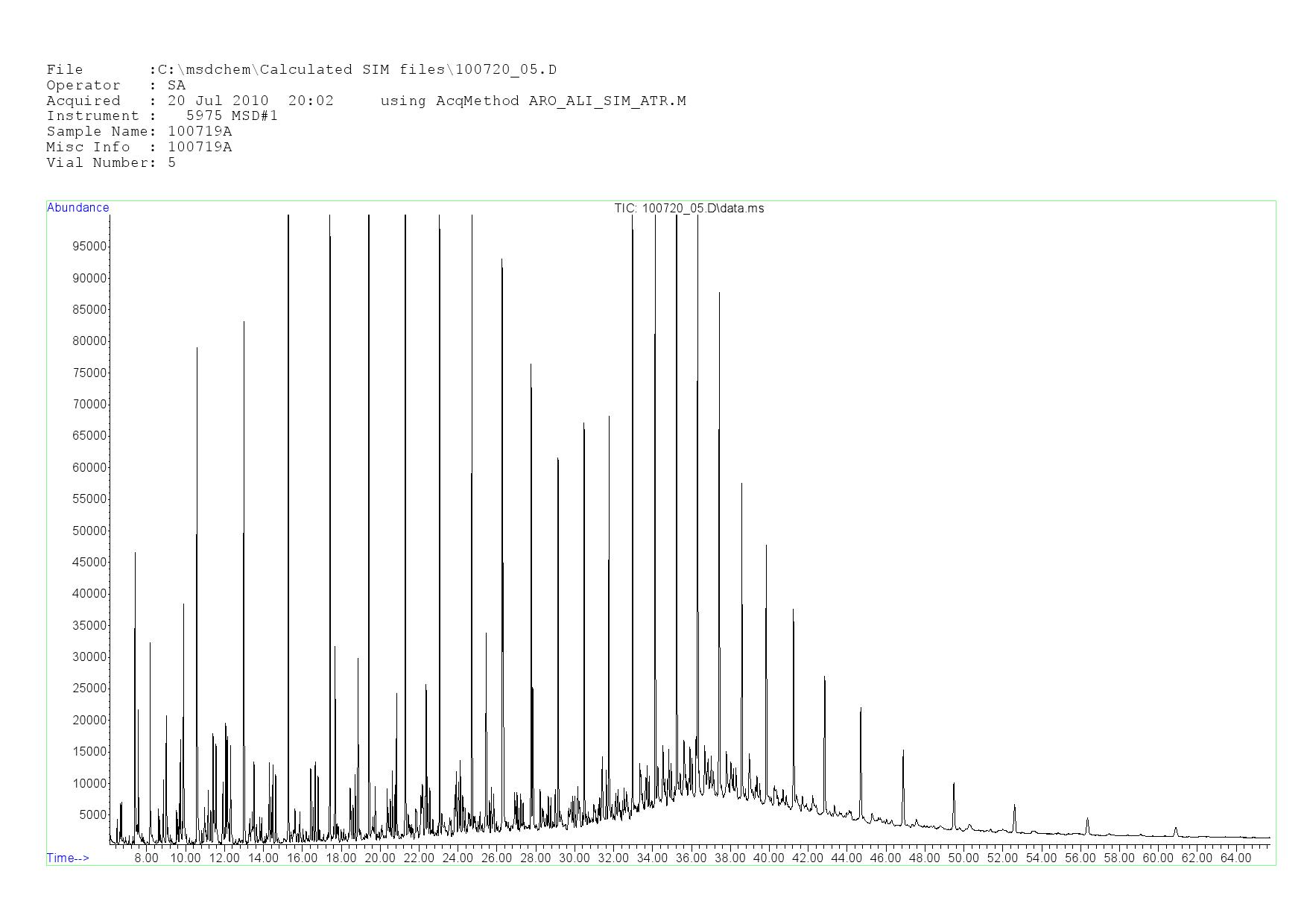1307x924 pixels.
Task: Click the acquired date 20 Jul 2010
Action: click(218, 101)
